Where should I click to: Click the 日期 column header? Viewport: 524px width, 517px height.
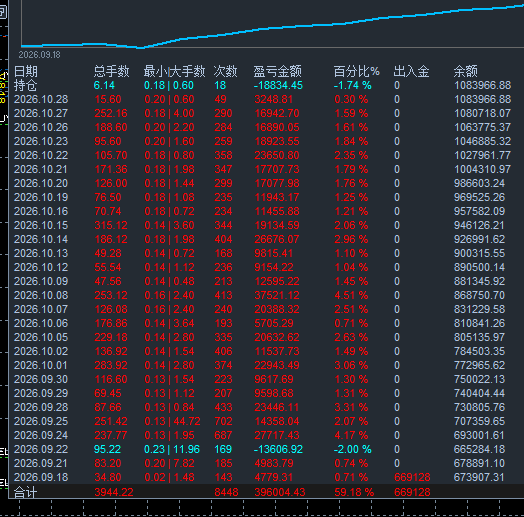click(x=26, y=71)
